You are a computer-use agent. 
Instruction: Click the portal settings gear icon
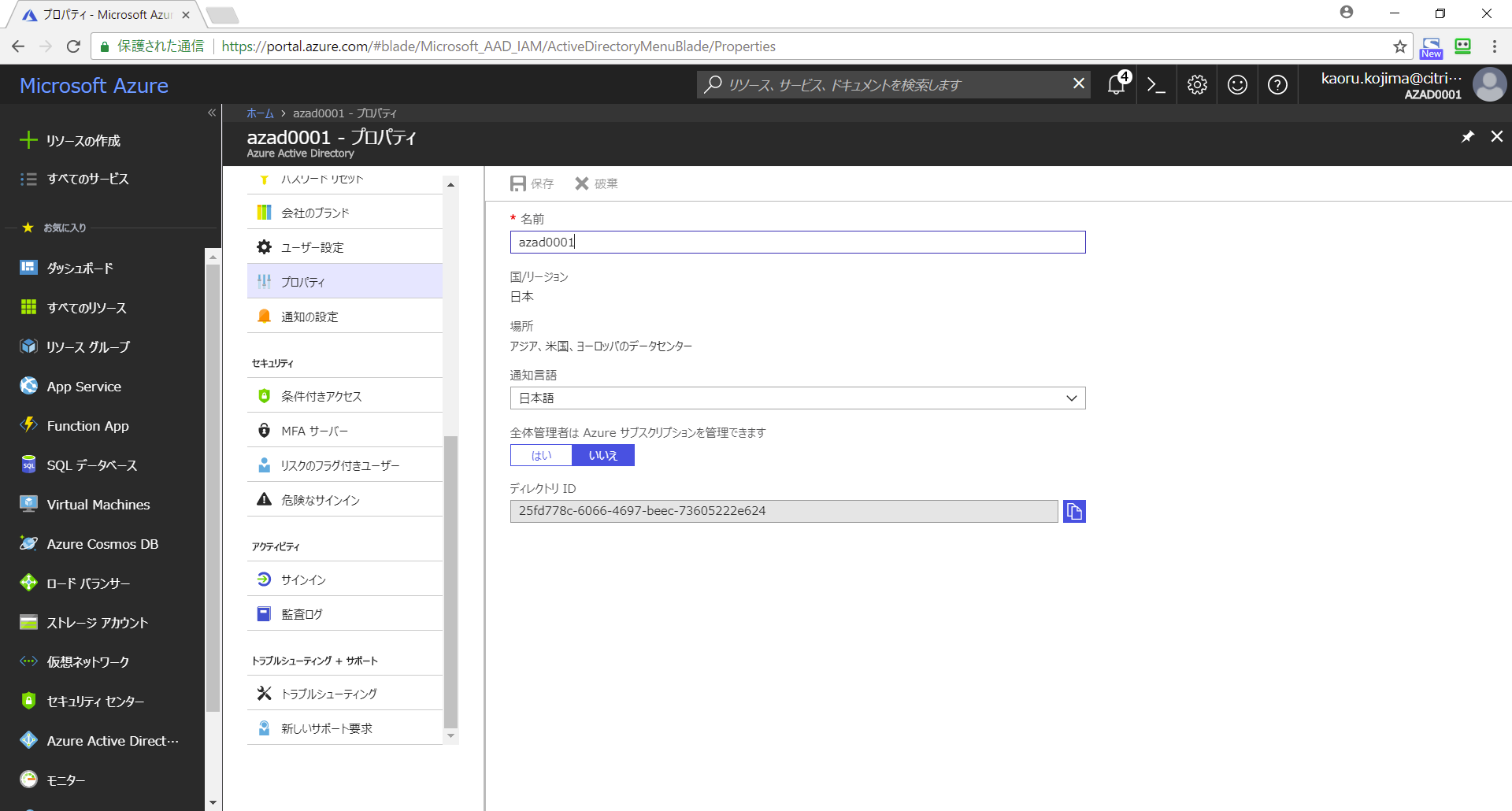pyautogui.click(x=1197, y=85)
